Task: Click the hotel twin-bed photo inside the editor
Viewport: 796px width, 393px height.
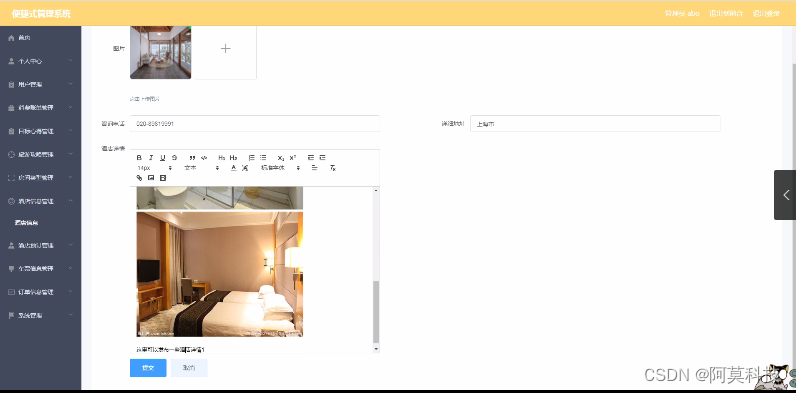Action: click(220, 274)
